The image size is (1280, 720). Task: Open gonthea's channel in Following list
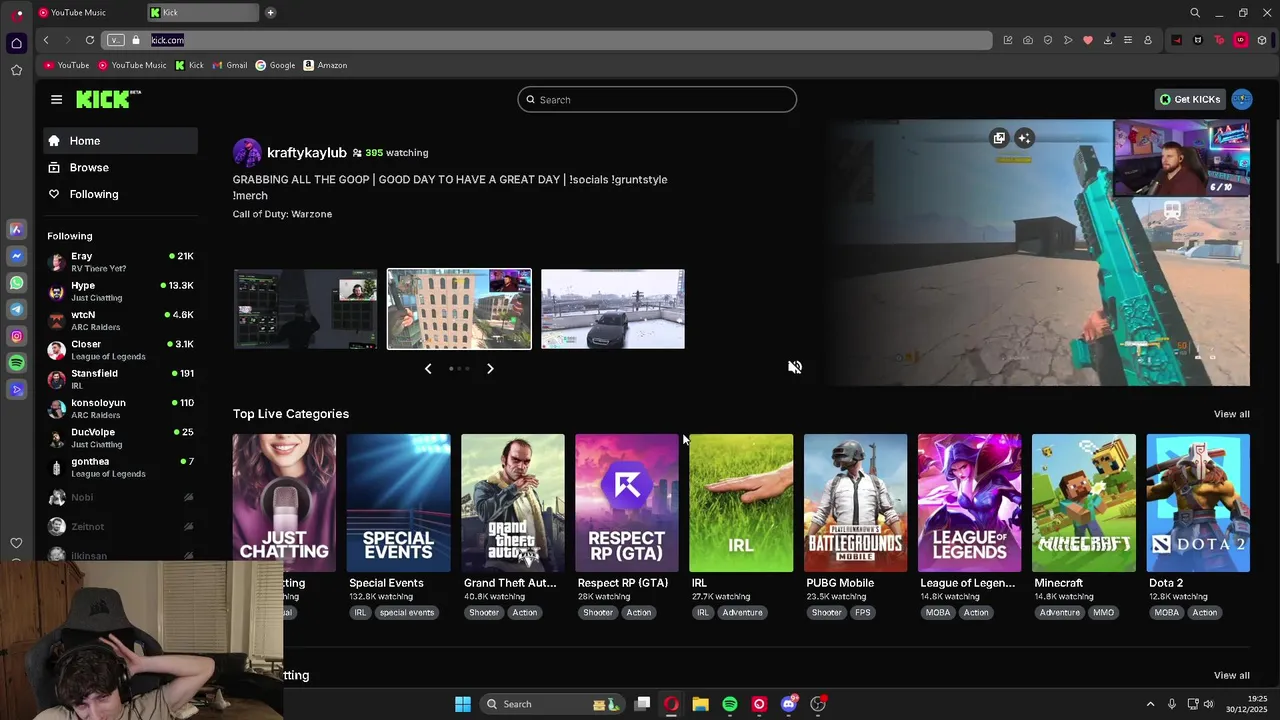(x=120, y=467)
